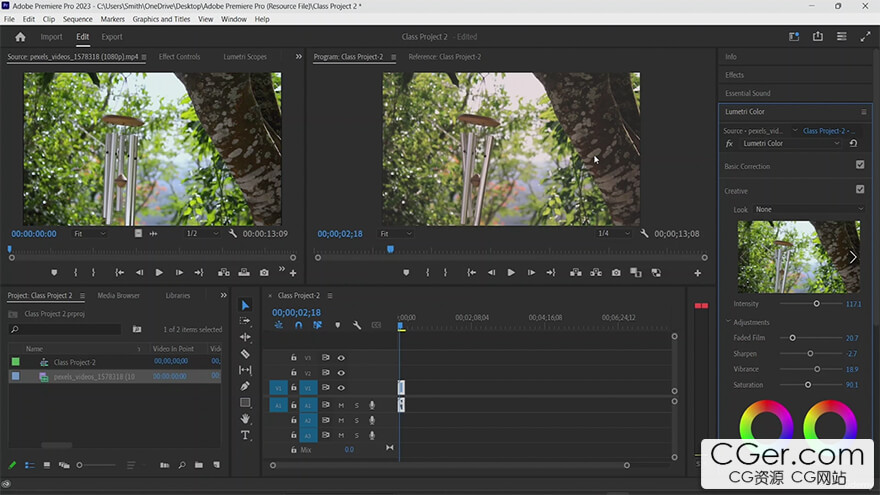Screen dimensions: 880x495
Task: Mute the A1 audio track
Action: 341,405
